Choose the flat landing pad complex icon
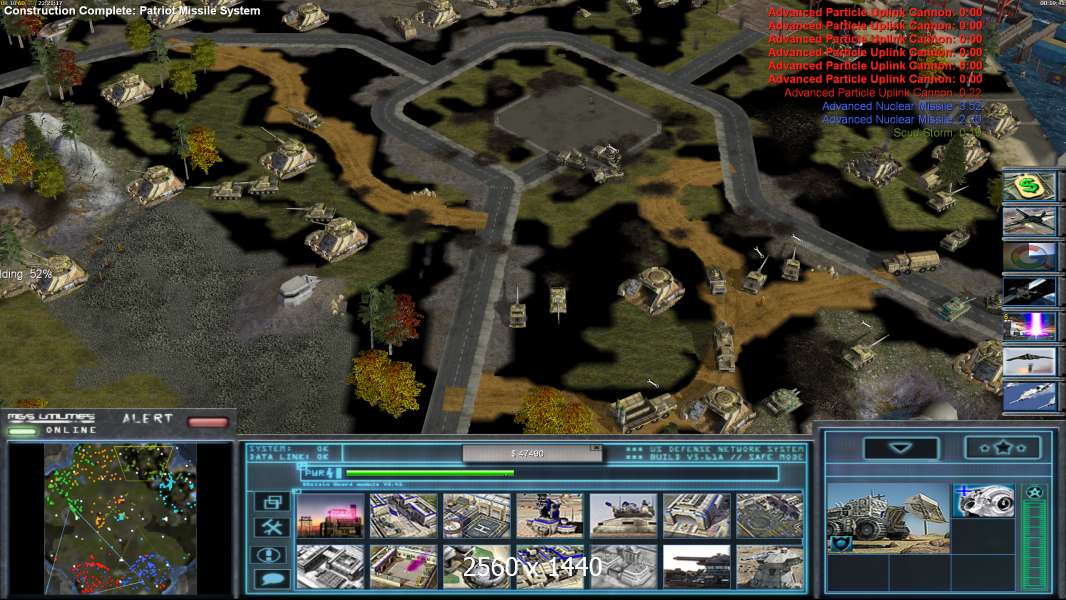Image resolution: width=1066 pixels, height=600 pixels. 770,516
